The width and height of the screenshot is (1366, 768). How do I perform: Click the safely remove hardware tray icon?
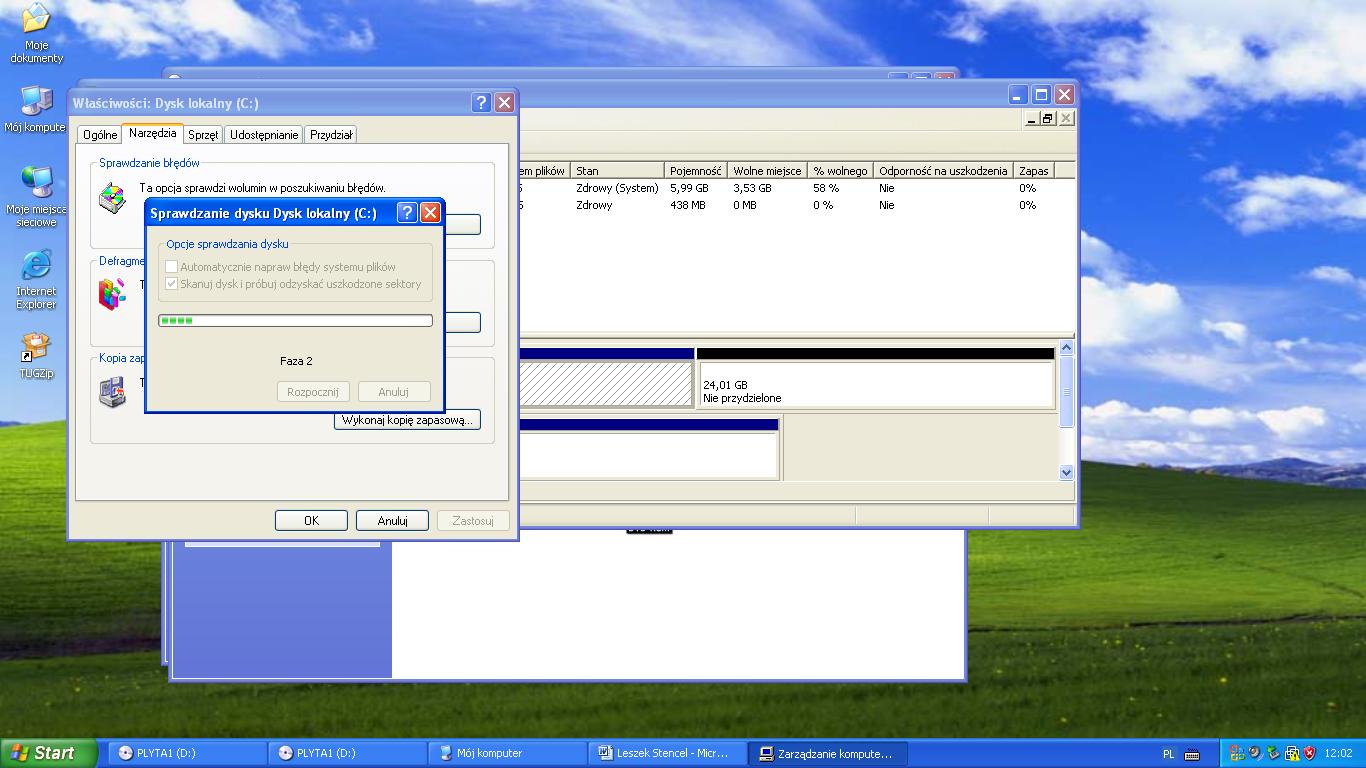coord(1273,753)
